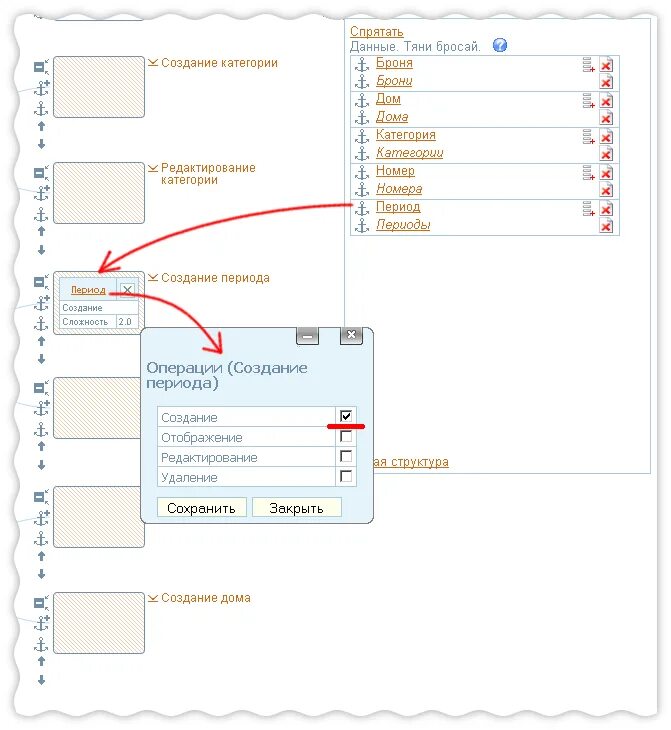Move the 'Создание периода' block down

pyautogui.click(x=41, y=359)
